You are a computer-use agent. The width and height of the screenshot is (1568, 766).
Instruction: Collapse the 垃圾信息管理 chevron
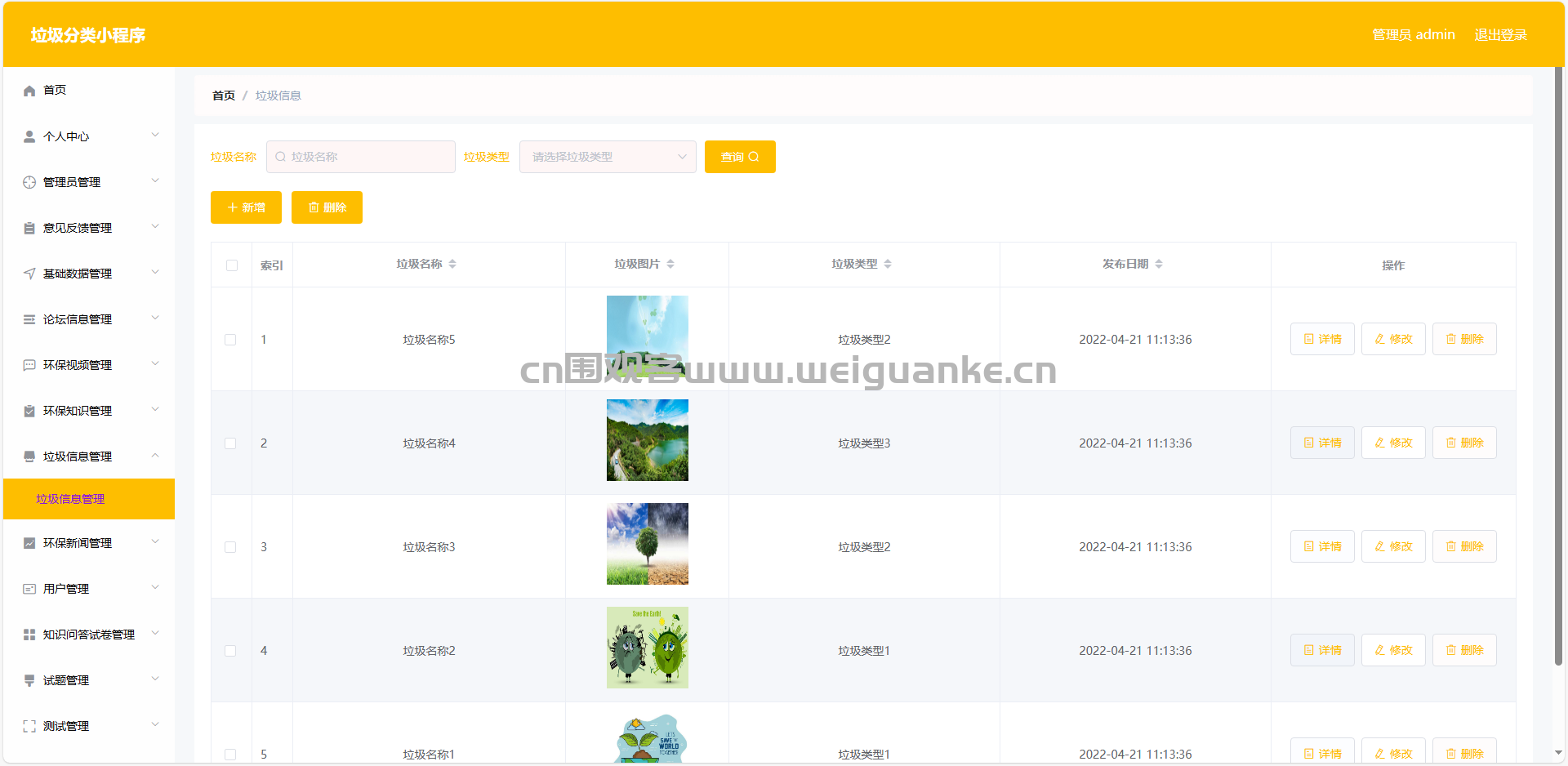point(155,456)
